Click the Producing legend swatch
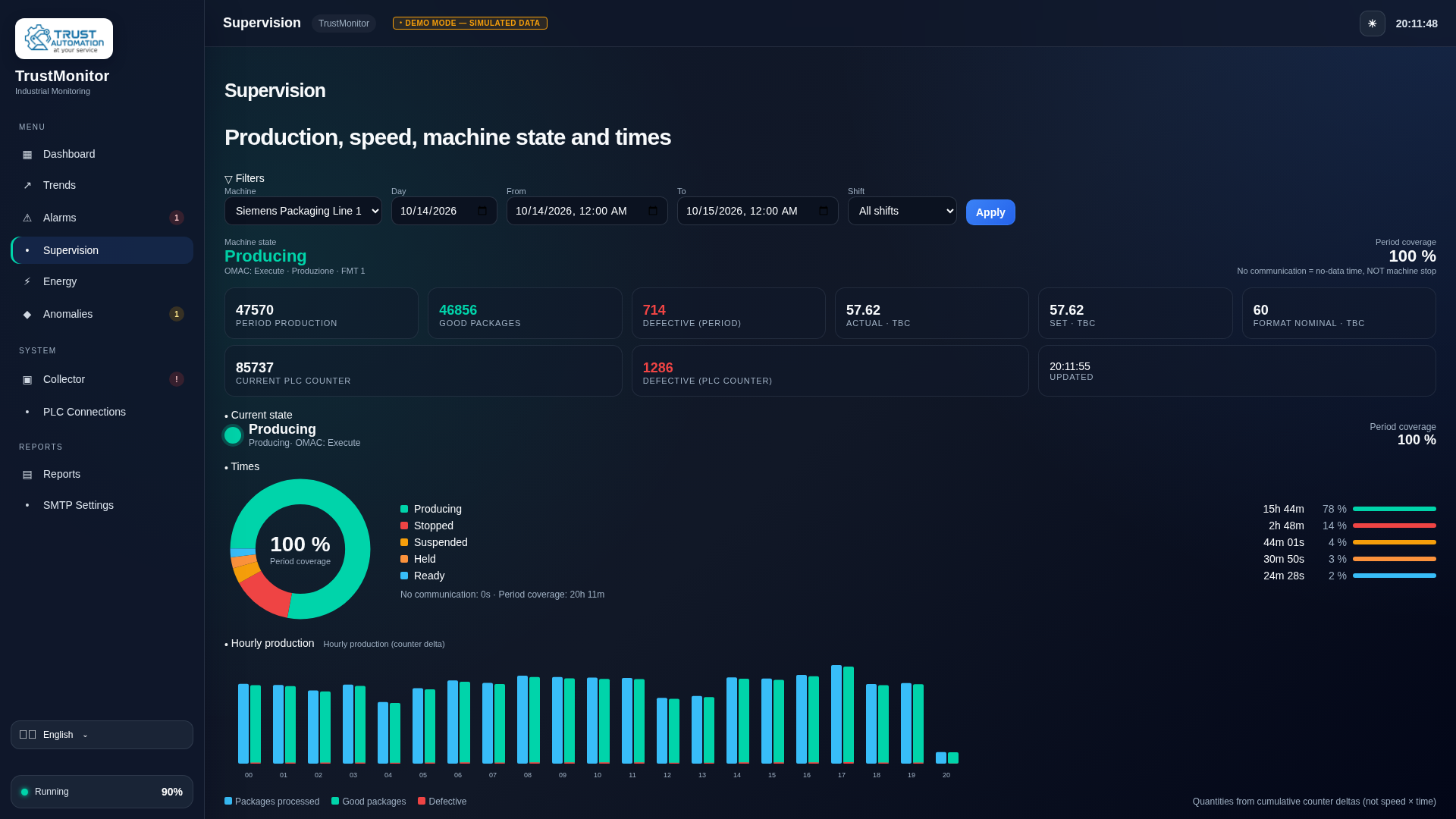Viewport: 1456px width, 819px height. coord(404,510)
